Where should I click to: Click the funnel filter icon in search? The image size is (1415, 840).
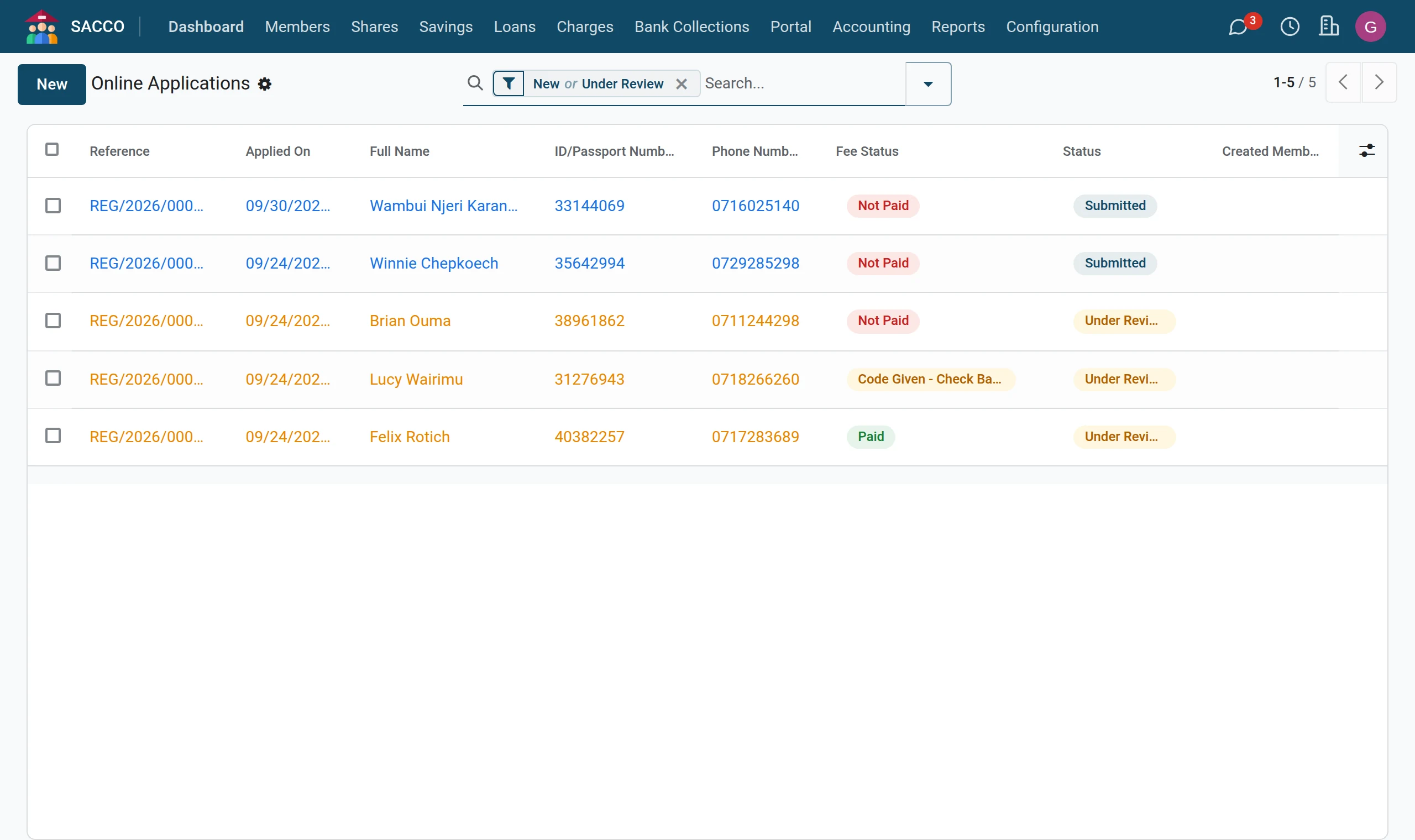coord(509,84)
